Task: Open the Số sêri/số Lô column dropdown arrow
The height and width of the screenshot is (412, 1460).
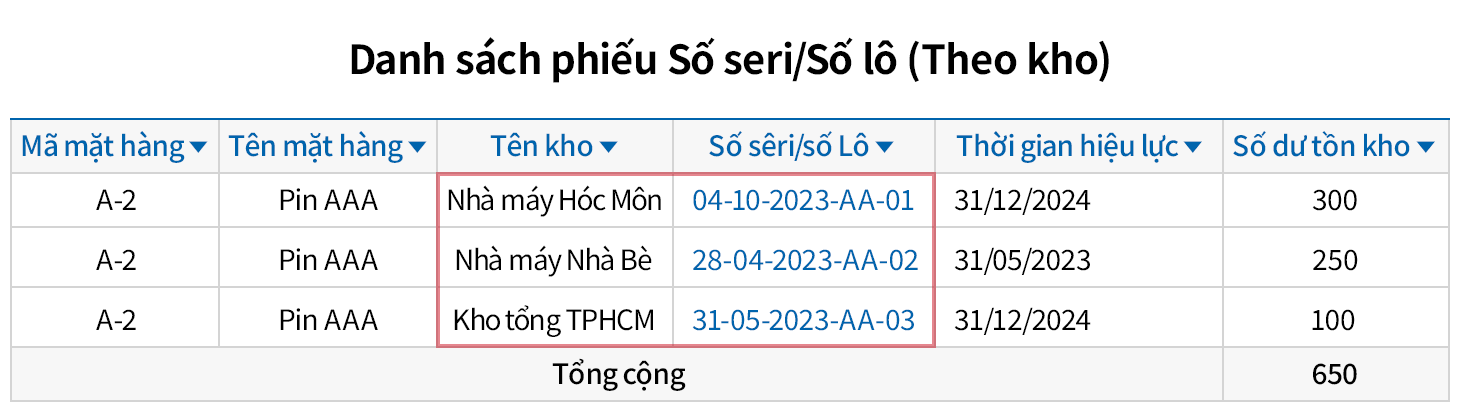Action: [884, 148]
